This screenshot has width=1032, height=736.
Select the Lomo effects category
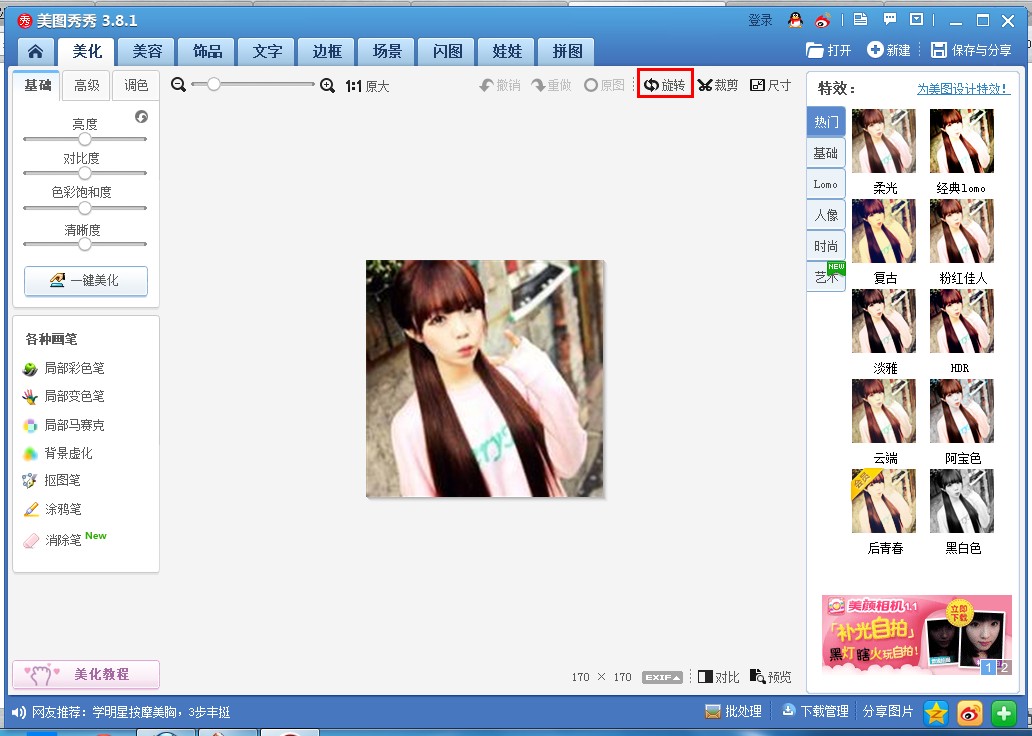[826, 184]
